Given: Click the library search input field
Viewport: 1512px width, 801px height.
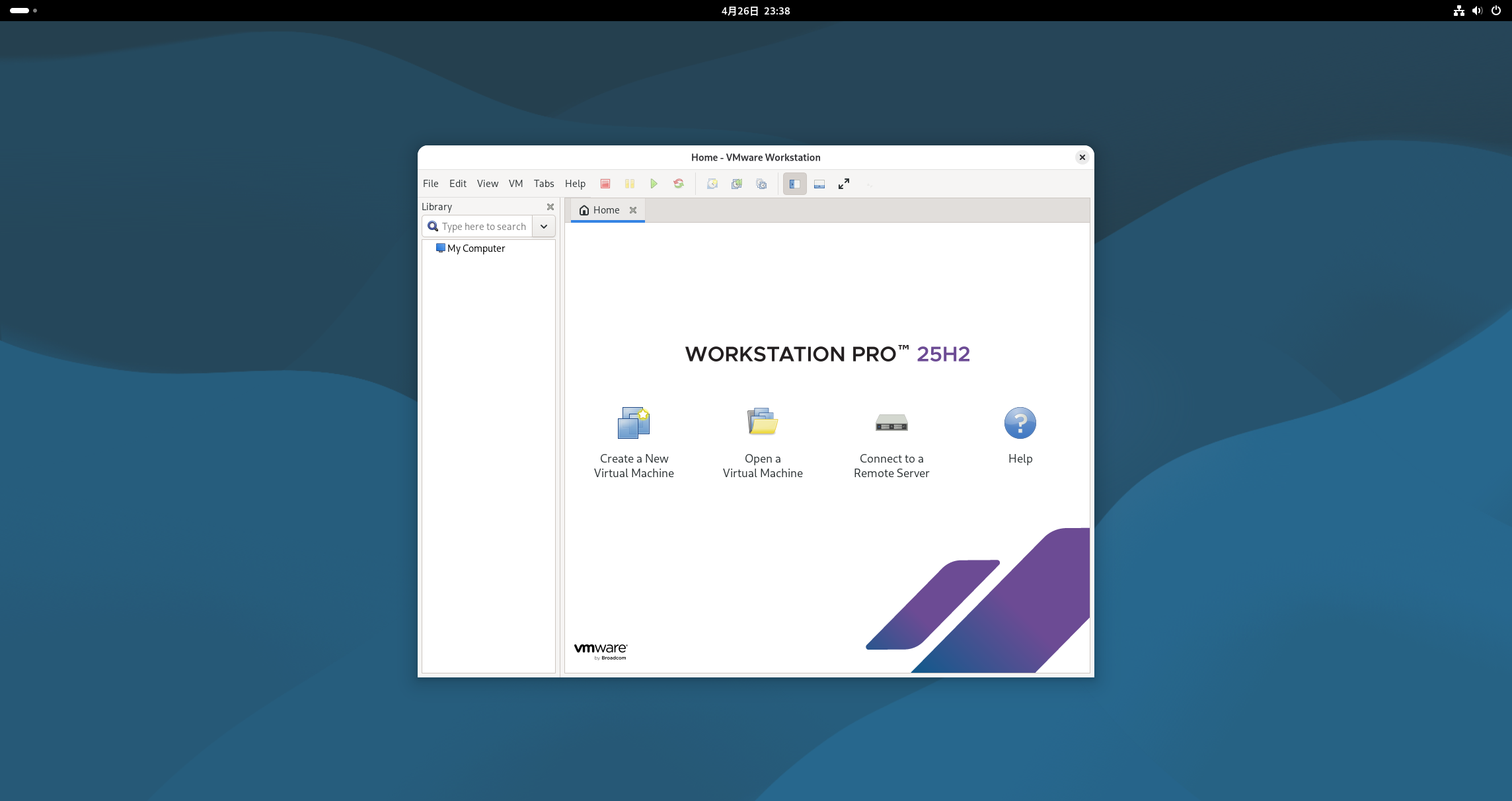Looking at the screenshot, I should point(484,226).
